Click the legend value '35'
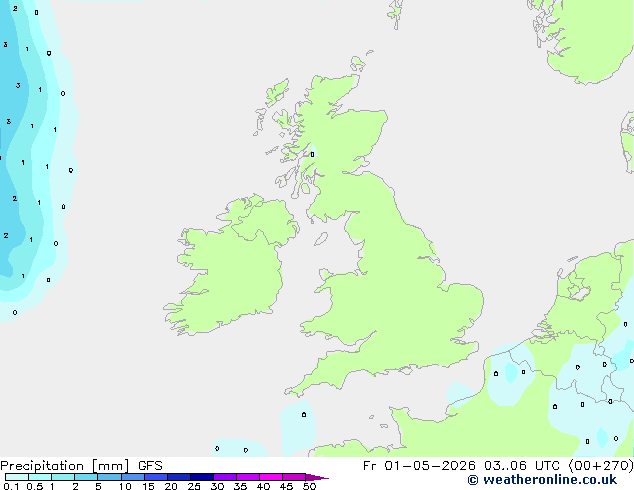The height and width of the screenshot is (490, 634). click(240, 486)
